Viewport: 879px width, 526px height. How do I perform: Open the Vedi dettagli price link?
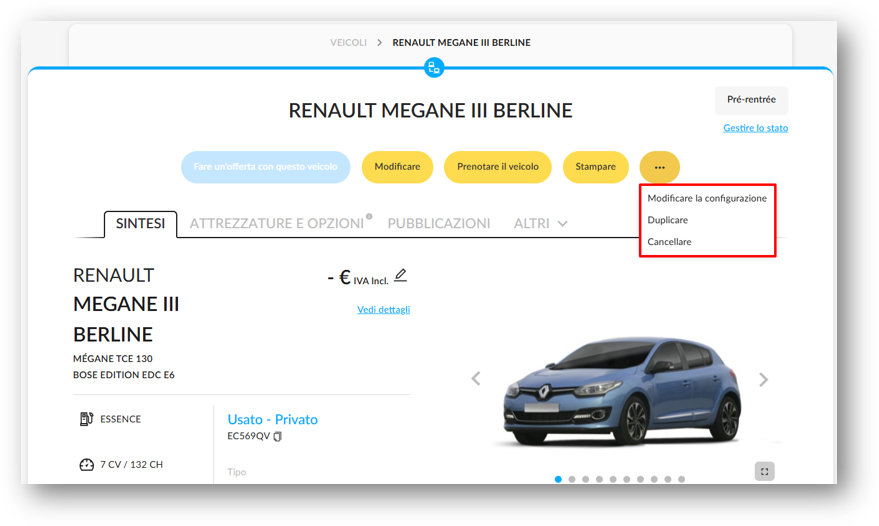383,310
